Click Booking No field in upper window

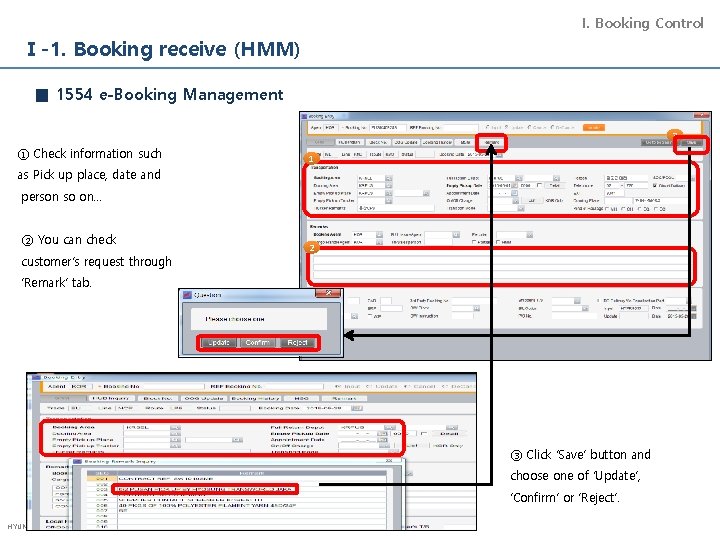point(388,128)
